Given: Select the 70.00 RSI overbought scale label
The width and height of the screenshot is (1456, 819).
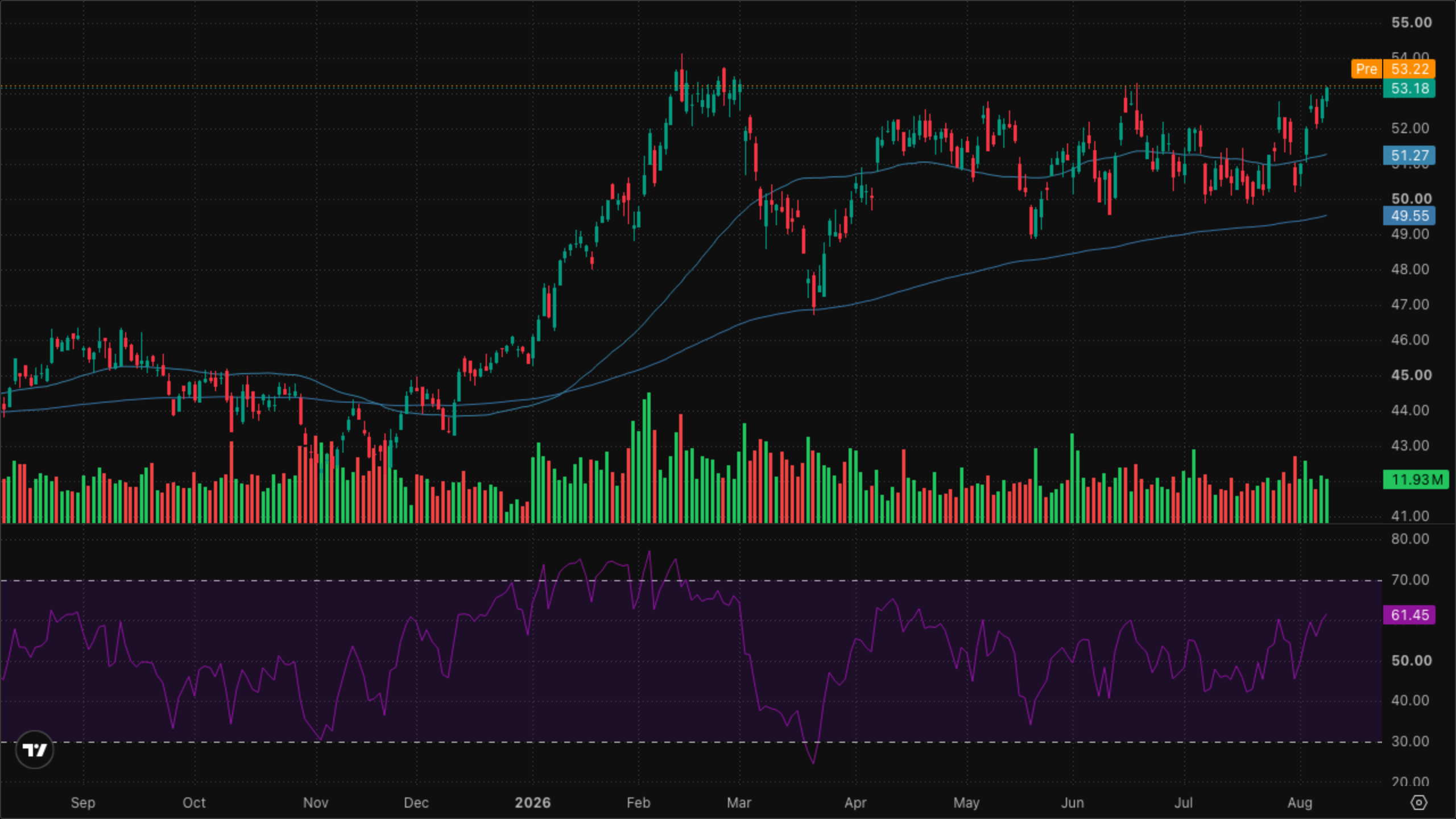Looking at the screenshot, I should coord(1410,580).
